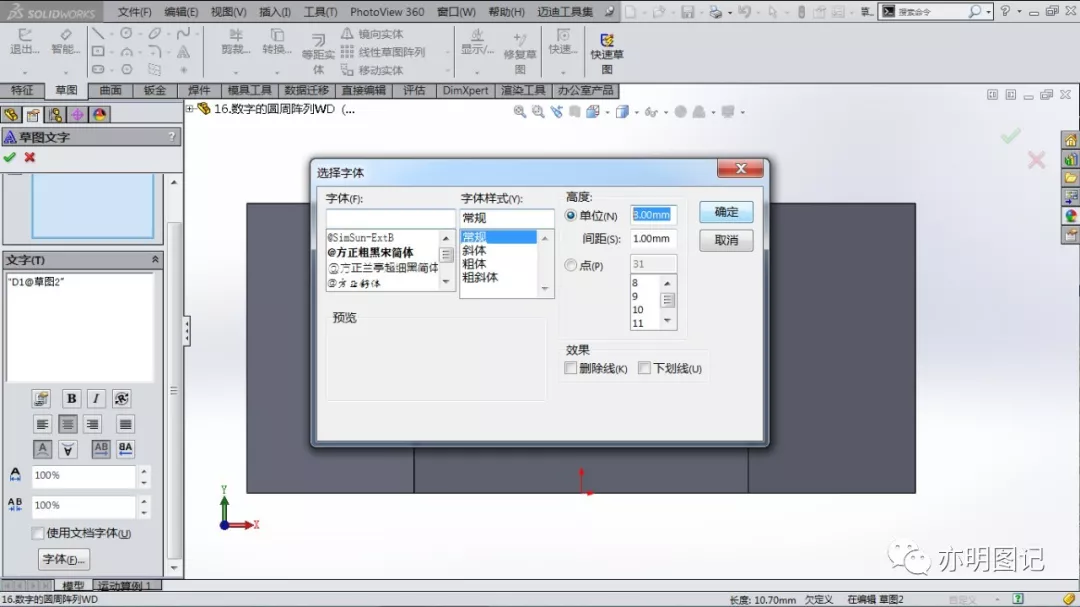Enable the Underline effect checkbox
Image resolution: width=1080 pixels, height=607 pixels.
point(645,369)
